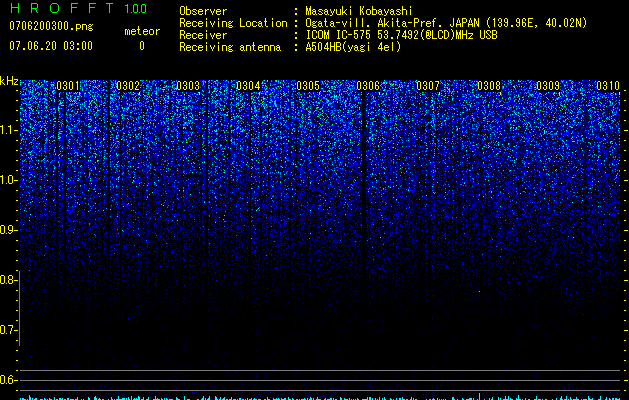This screenshot has width=629, height=400.
Task: Click the Observer label
Action: click(x=203, y=11)
